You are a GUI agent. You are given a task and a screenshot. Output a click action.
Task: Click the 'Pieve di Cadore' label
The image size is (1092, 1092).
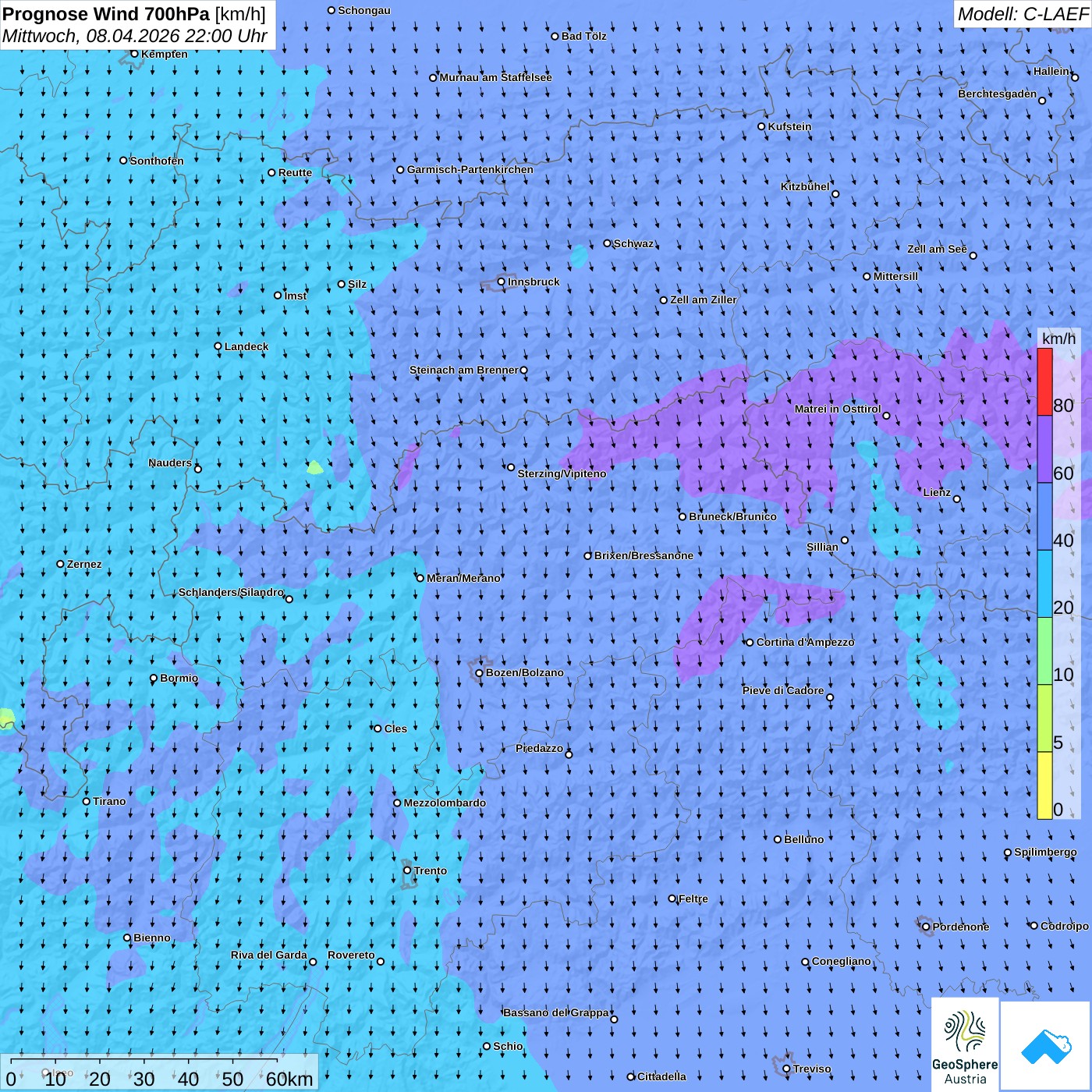tap(783, 690)
